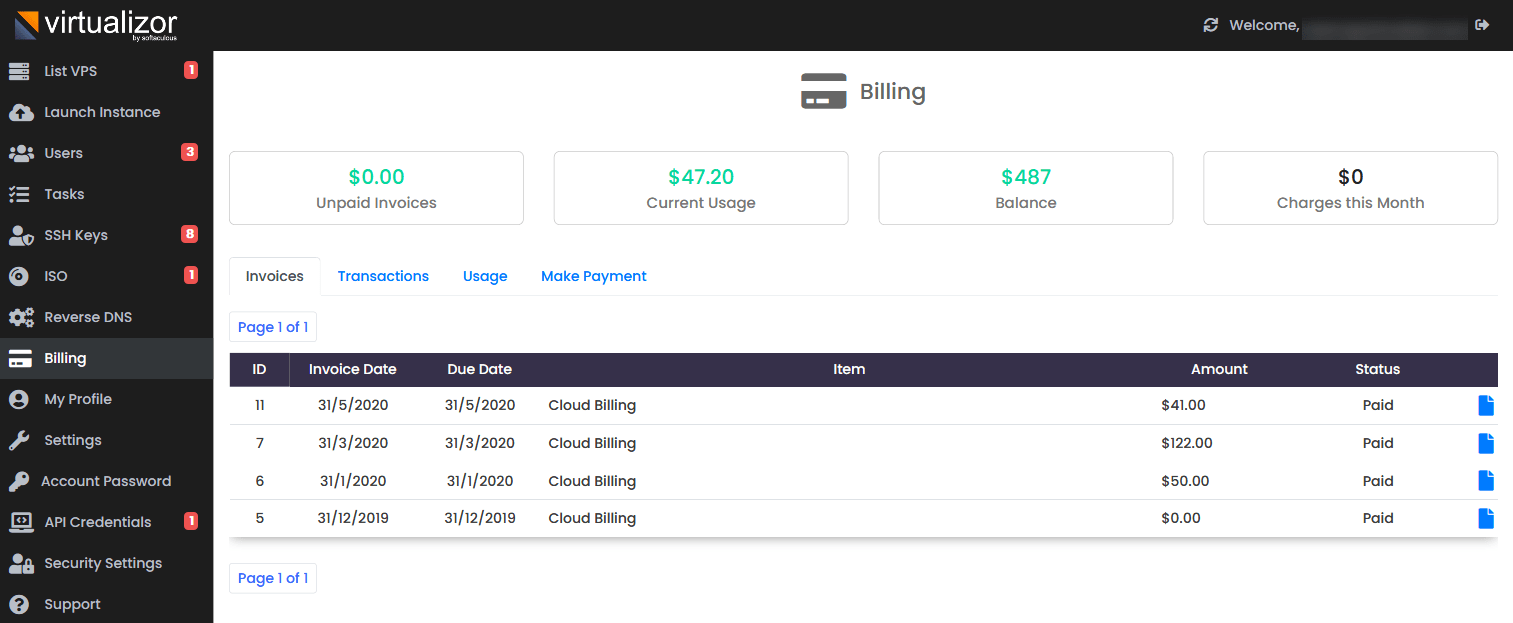View the Usage tab
The height and width of the screenshot is (623, 1513).
tap(485, 275)
